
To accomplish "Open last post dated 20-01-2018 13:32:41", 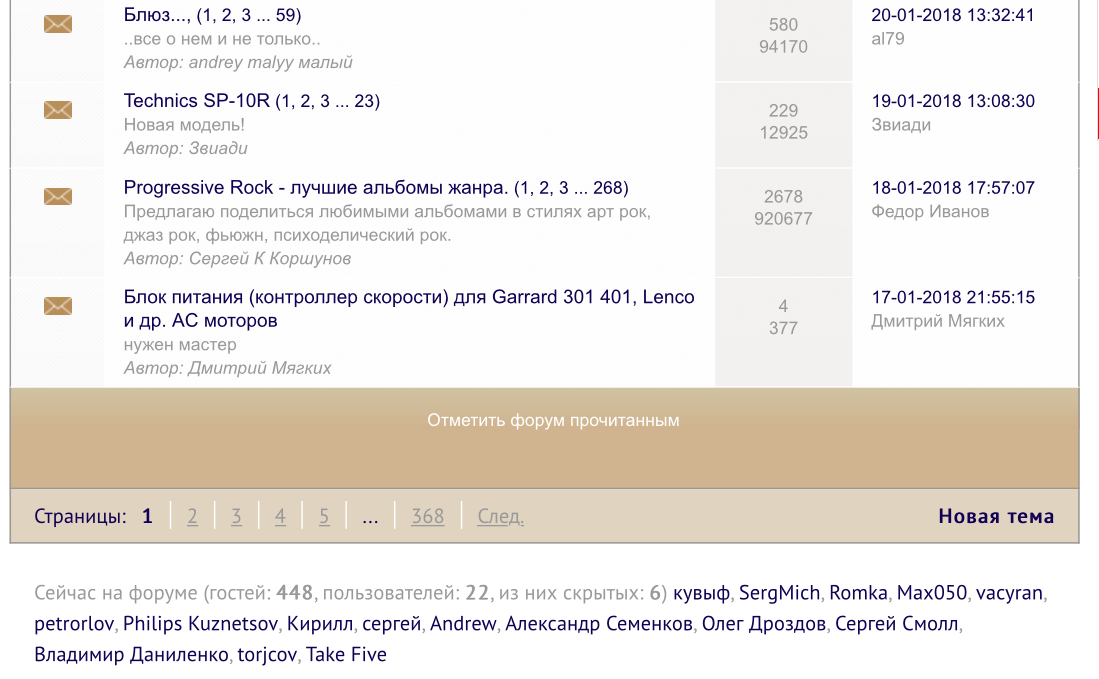I will click(952, 15).
